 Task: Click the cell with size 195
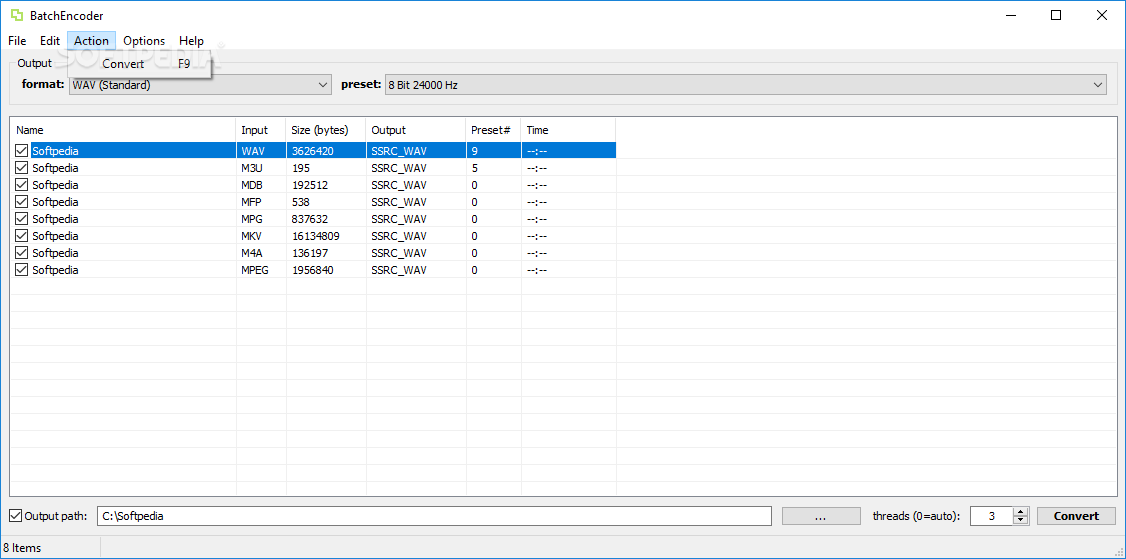pos(326,168)
